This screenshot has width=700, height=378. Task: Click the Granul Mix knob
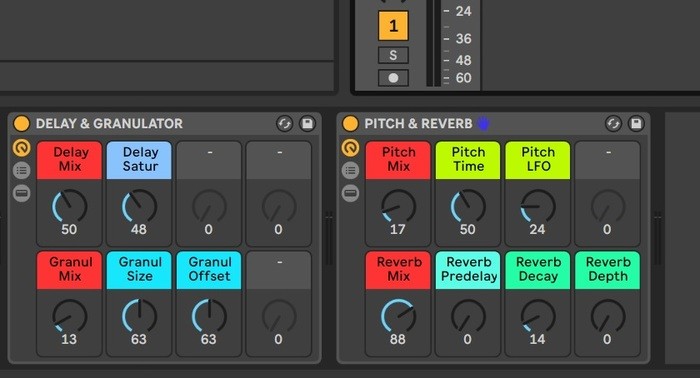click(69, 316)
